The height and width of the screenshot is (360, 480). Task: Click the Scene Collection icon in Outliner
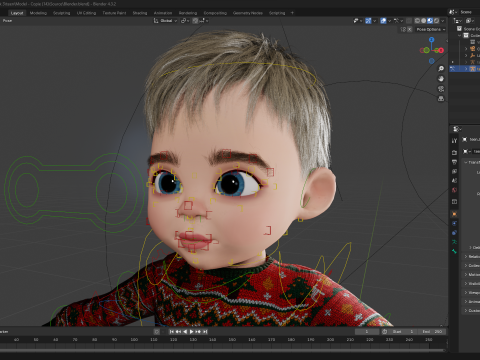459,29
